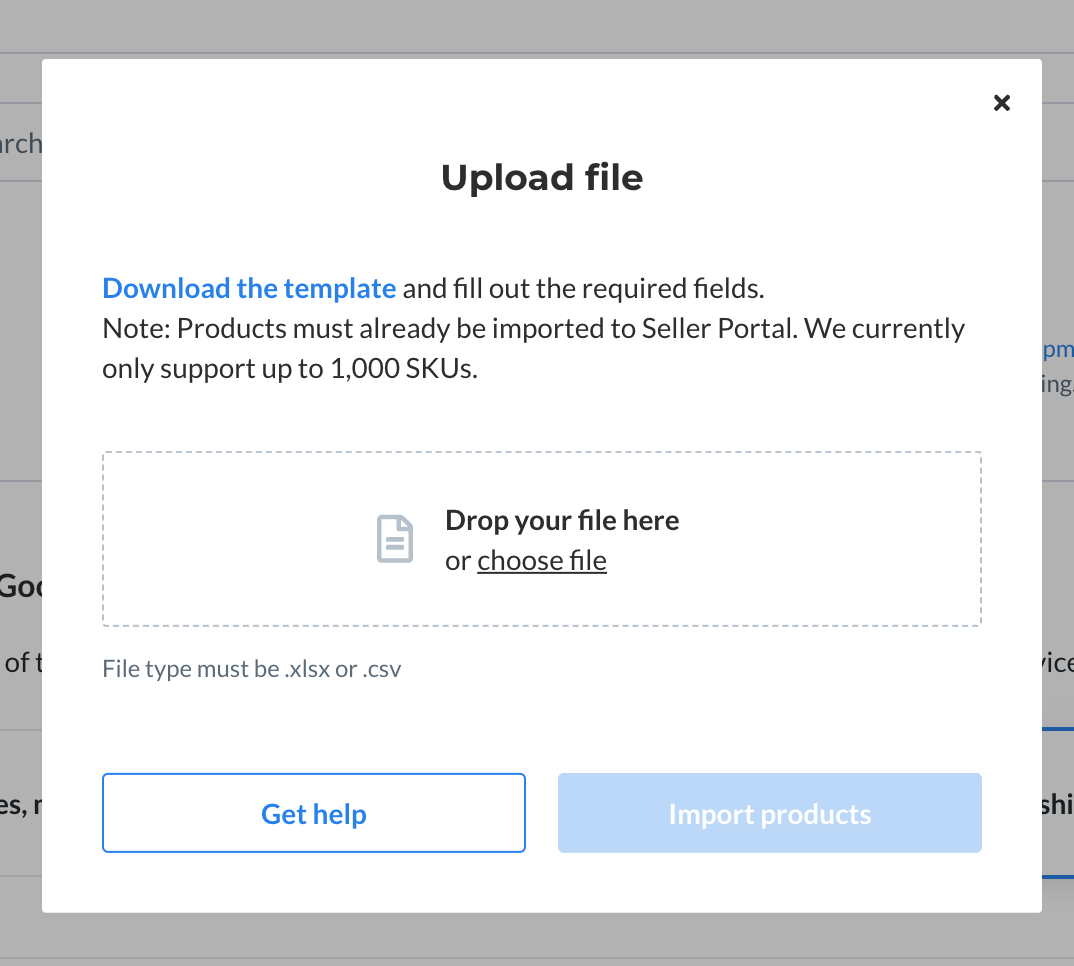1074x966 pixels.
Task: Close the Upload file dialog
Action: pyautogui.click(x=1001, y=103)
